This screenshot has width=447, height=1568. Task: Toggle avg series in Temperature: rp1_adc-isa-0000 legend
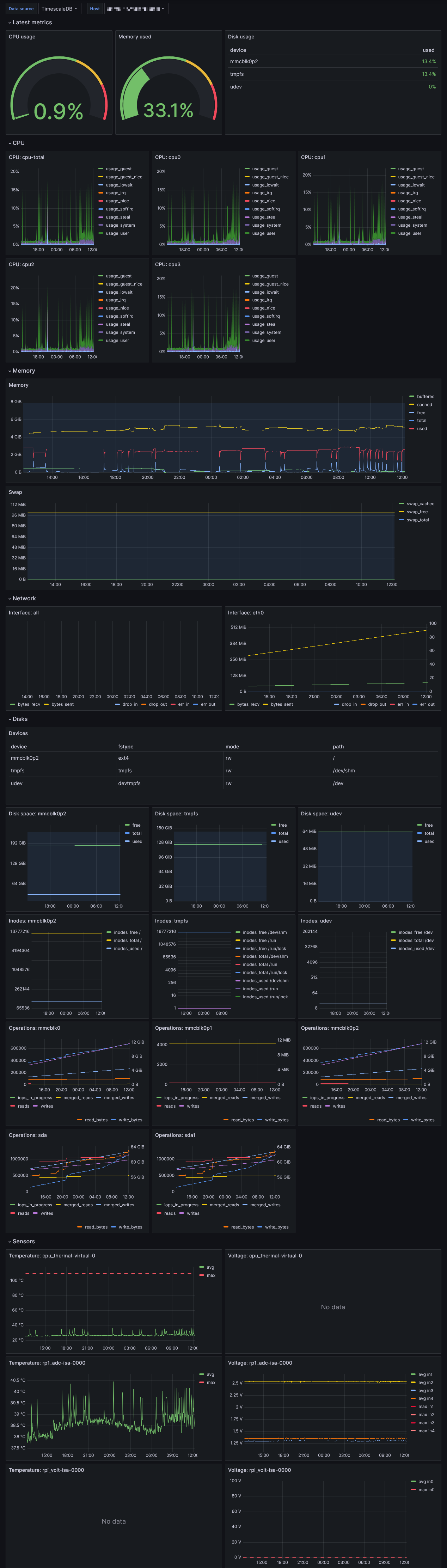(210, 1374)
